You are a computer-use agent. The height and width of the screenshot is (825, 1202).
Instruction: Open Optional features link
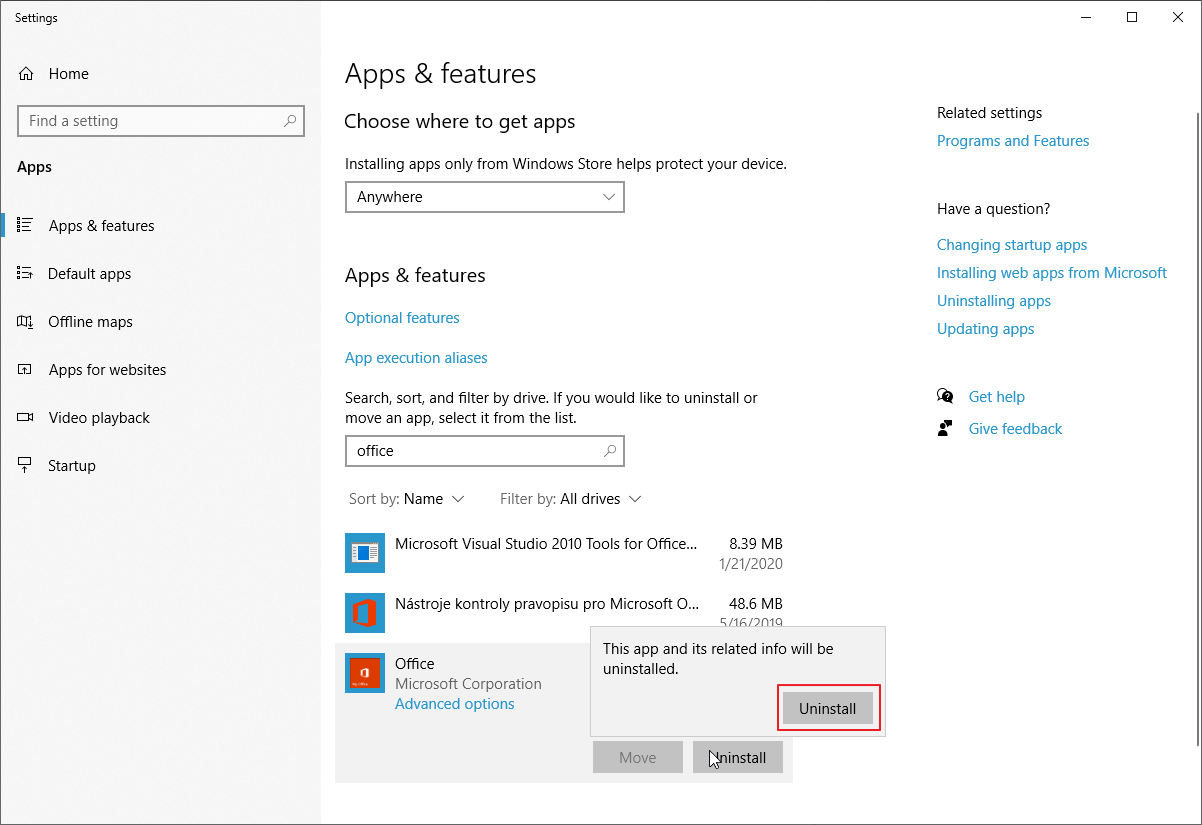tap(402, 318)
